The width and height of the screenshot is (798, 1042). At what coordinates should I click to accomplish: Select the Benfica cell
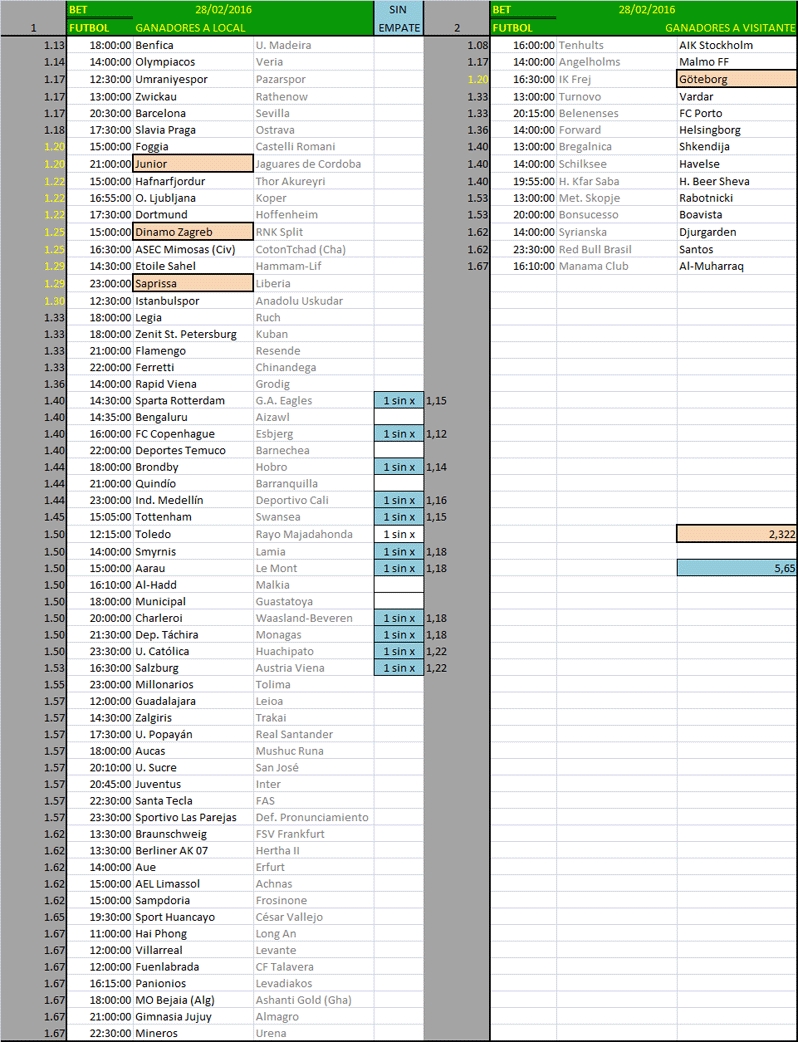193,45
